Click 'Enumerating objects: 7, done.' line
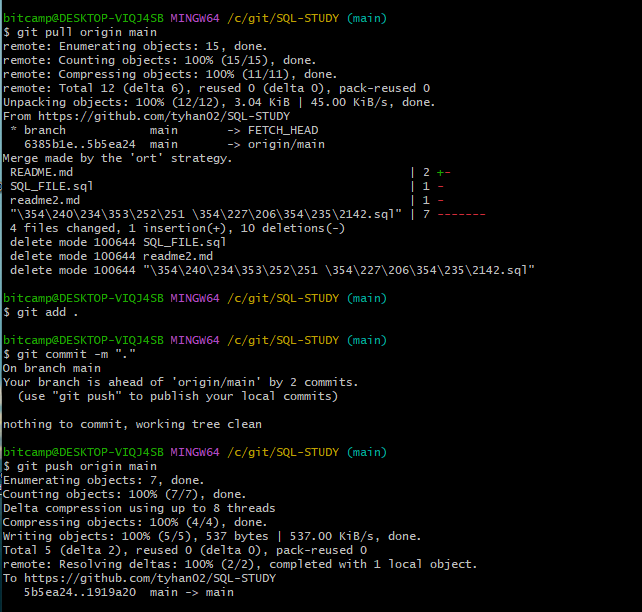The height and width of the screenshot is (612, 642). pos(104,480)
